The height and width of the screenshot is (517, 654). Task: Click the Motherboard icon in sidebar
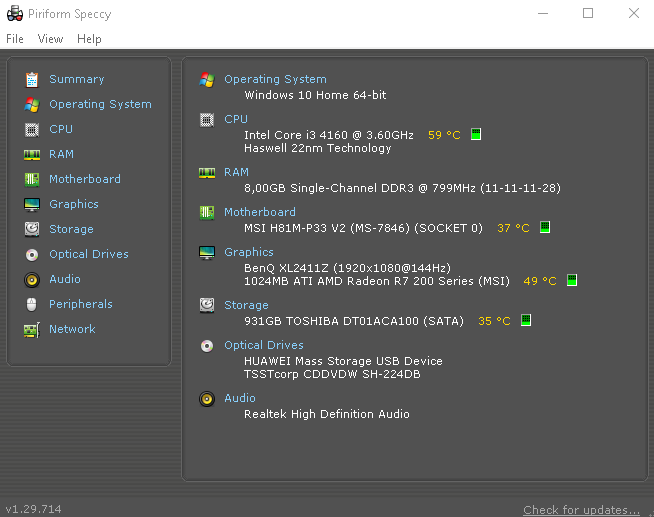point(32,180)
